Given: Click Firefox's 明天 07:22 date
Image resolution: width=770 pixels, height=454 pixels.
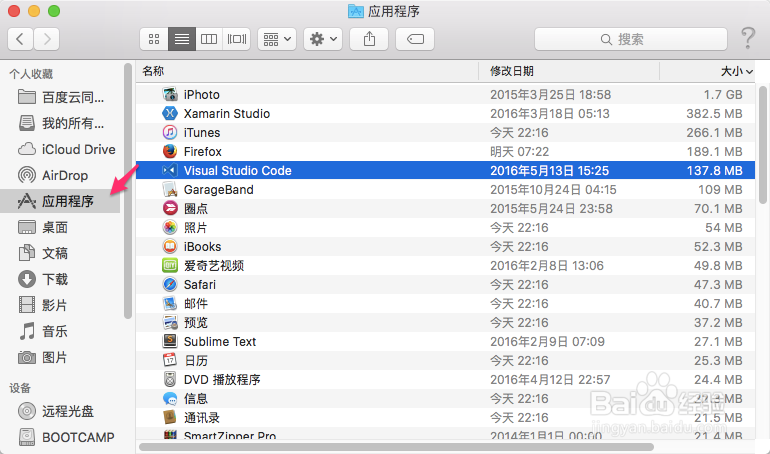Looking at the screenshot, I should coord(520,152).
